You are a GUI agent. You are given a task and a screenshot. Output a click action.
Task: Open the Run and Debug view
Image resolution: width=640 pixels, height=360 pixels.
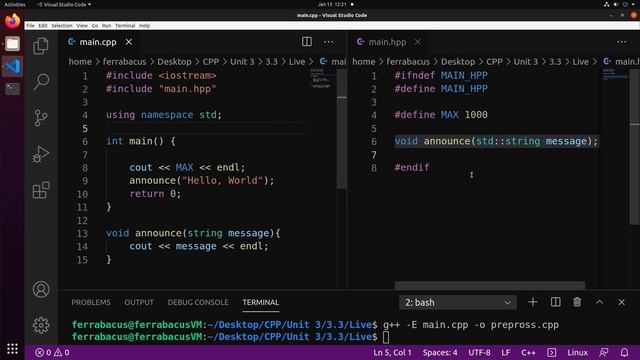coord(41,154)
